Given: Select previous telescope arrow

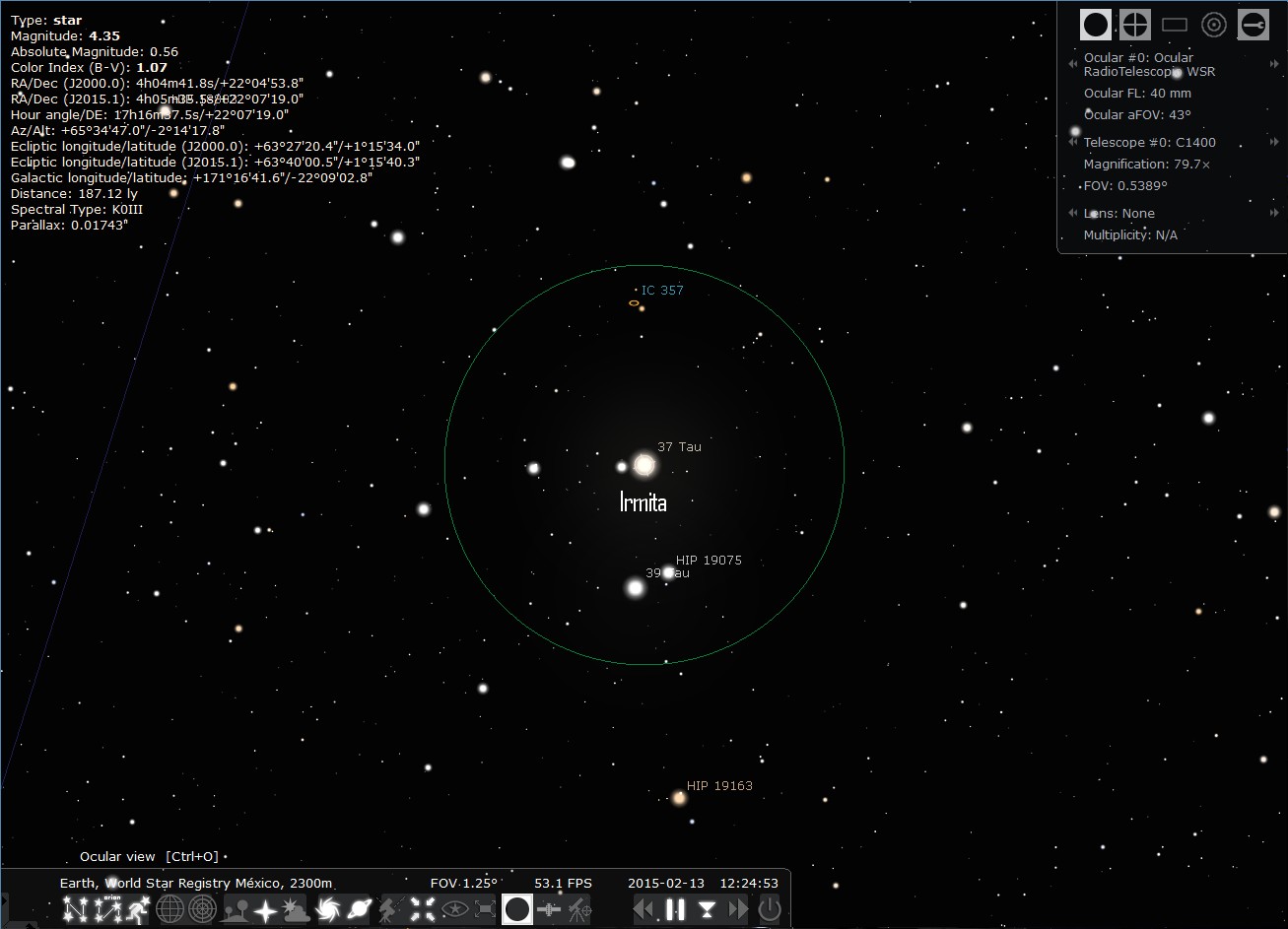Looking at the screenshot, I should click(1072, 143).
